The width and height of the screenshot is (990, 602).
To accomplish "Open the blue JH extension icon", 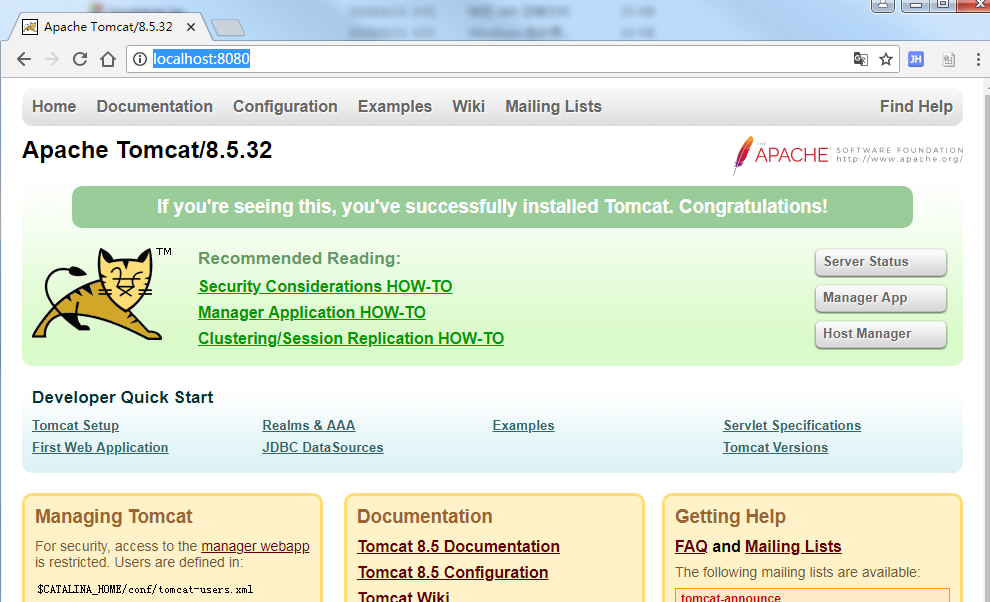I will tap(915, 59).
